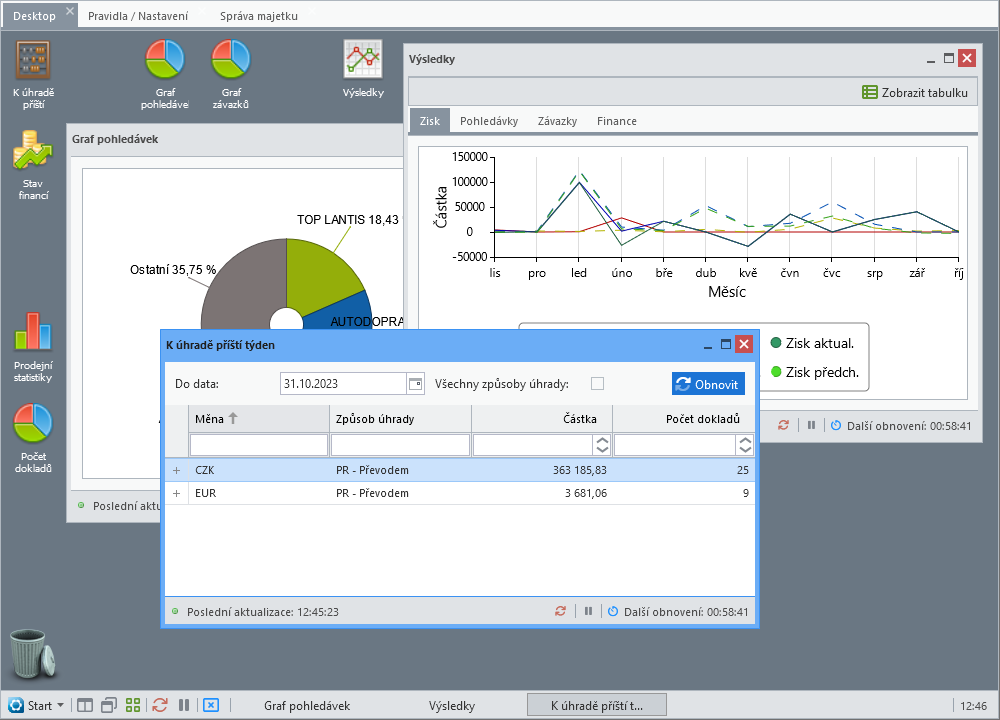Open the Graf závazků desktop icon
The height and width of the screenshot is (720, 1000).
(x=231, y=75)
